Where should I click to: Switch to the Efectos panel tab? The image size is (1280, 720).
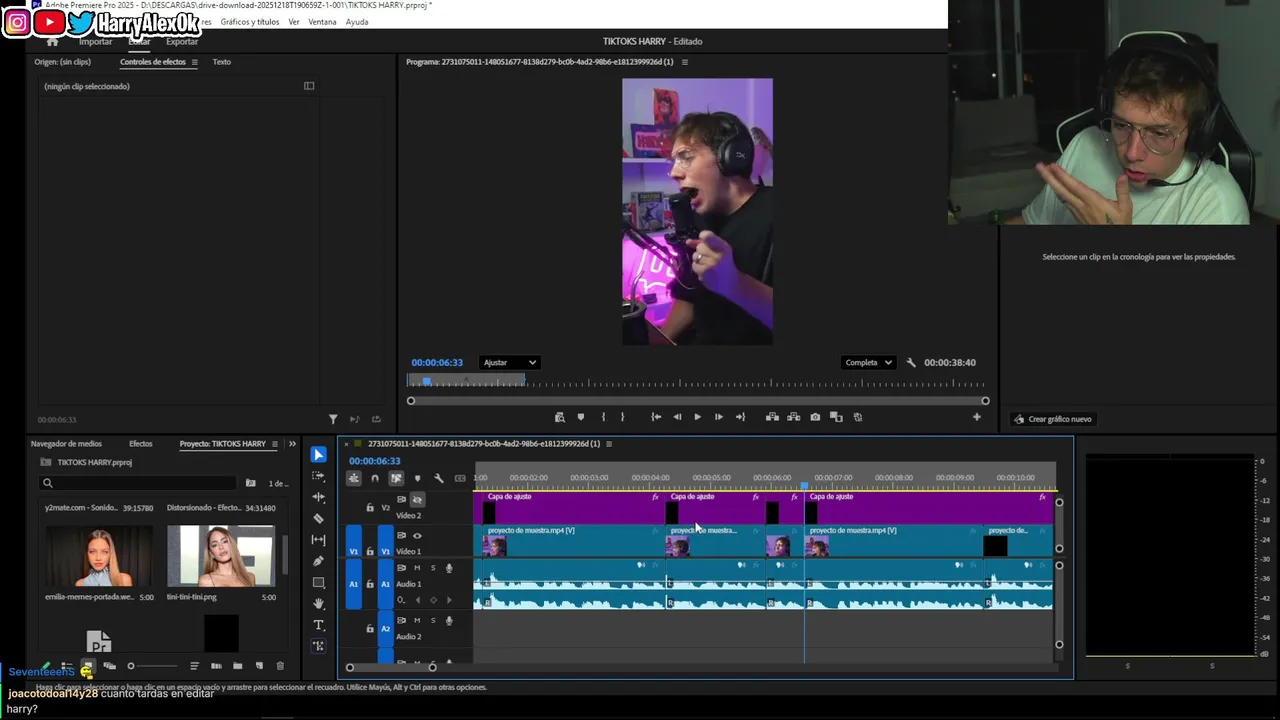tap(140, 444)
